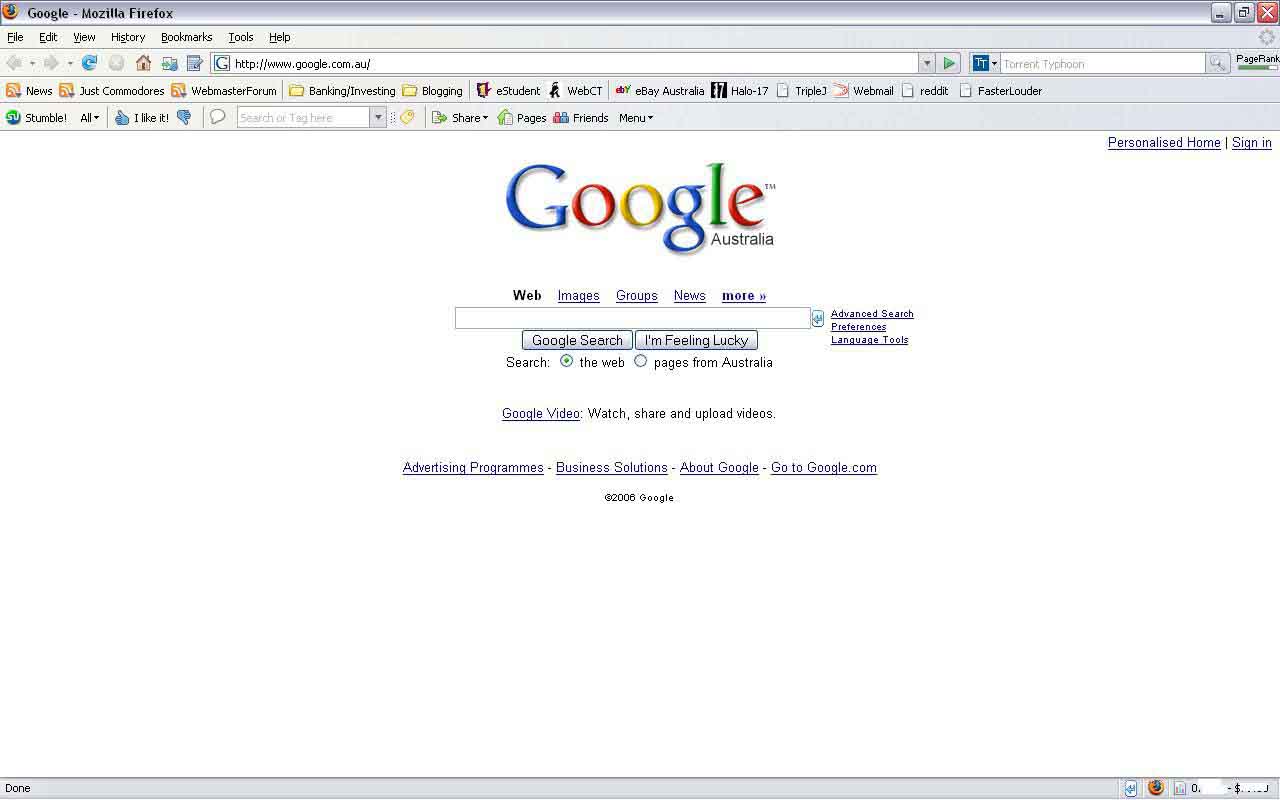Open the StumbleUpon Menu dropdown
Image resolution: width=1280 pixels, height=800 pixels.
(636, 118)
